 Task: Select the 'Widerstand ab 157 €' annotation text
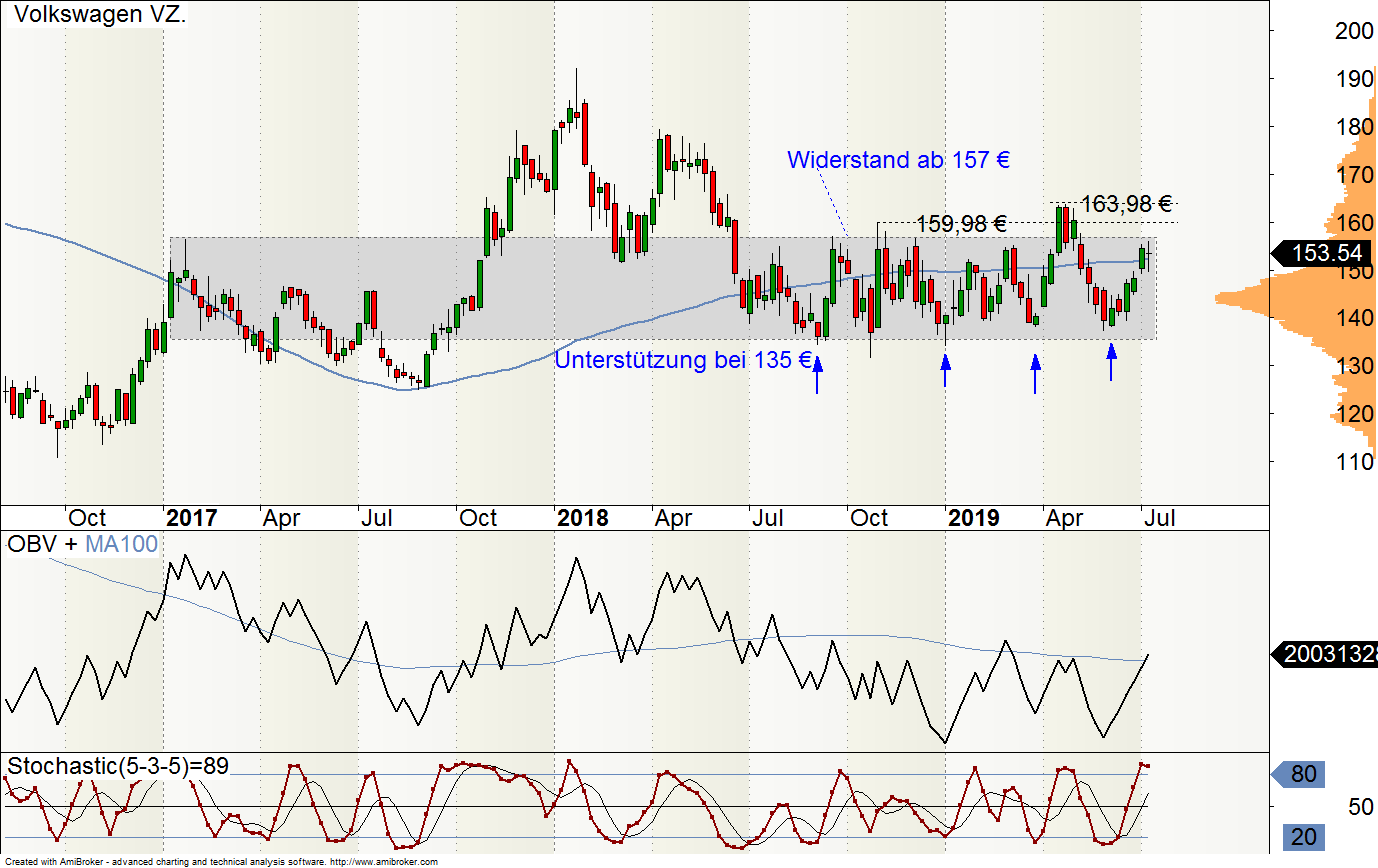pyautogui.click(x=900, y=160)
